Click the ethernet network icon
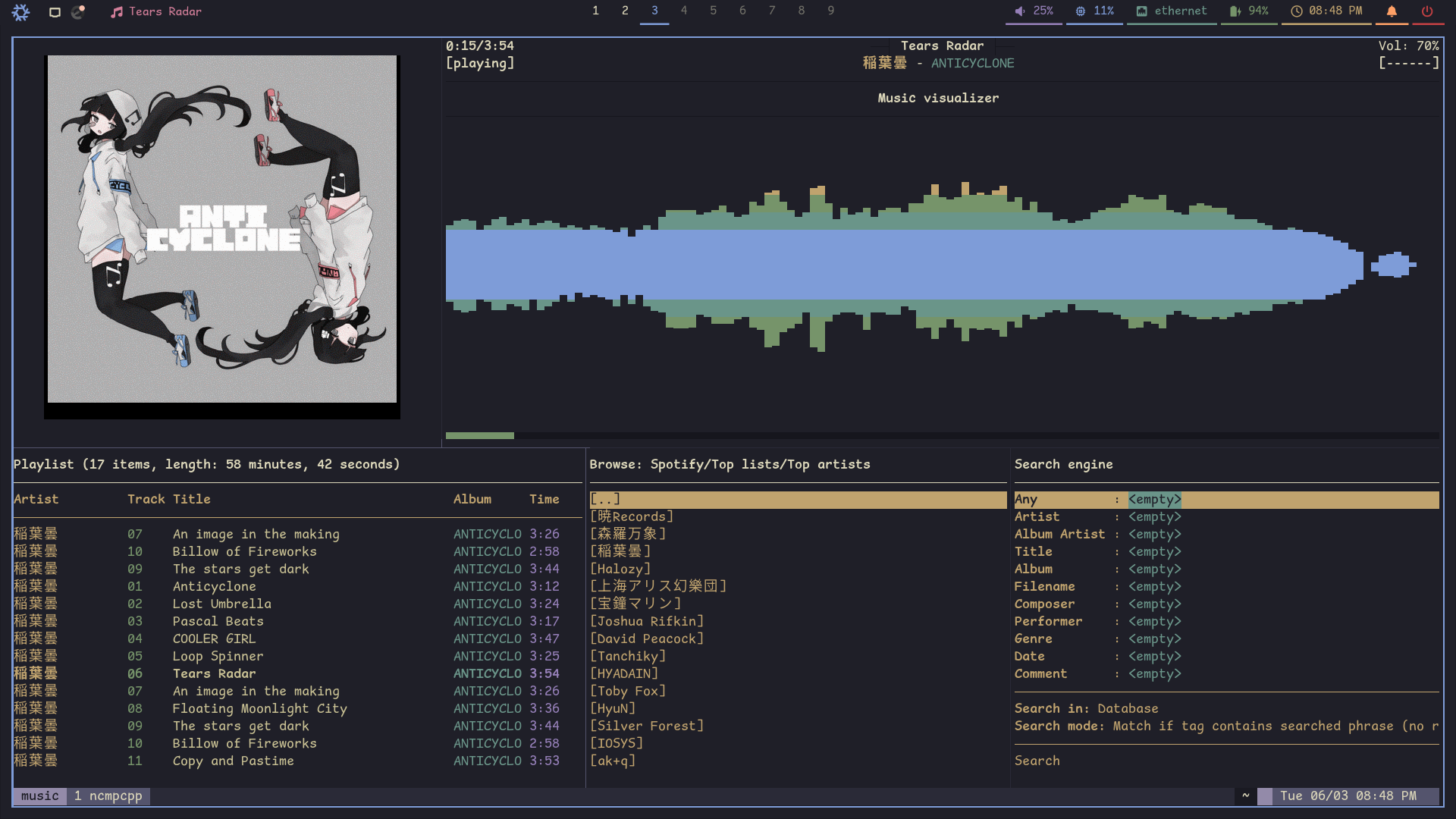1456x819 pixels. click(x=1141, y=11)
